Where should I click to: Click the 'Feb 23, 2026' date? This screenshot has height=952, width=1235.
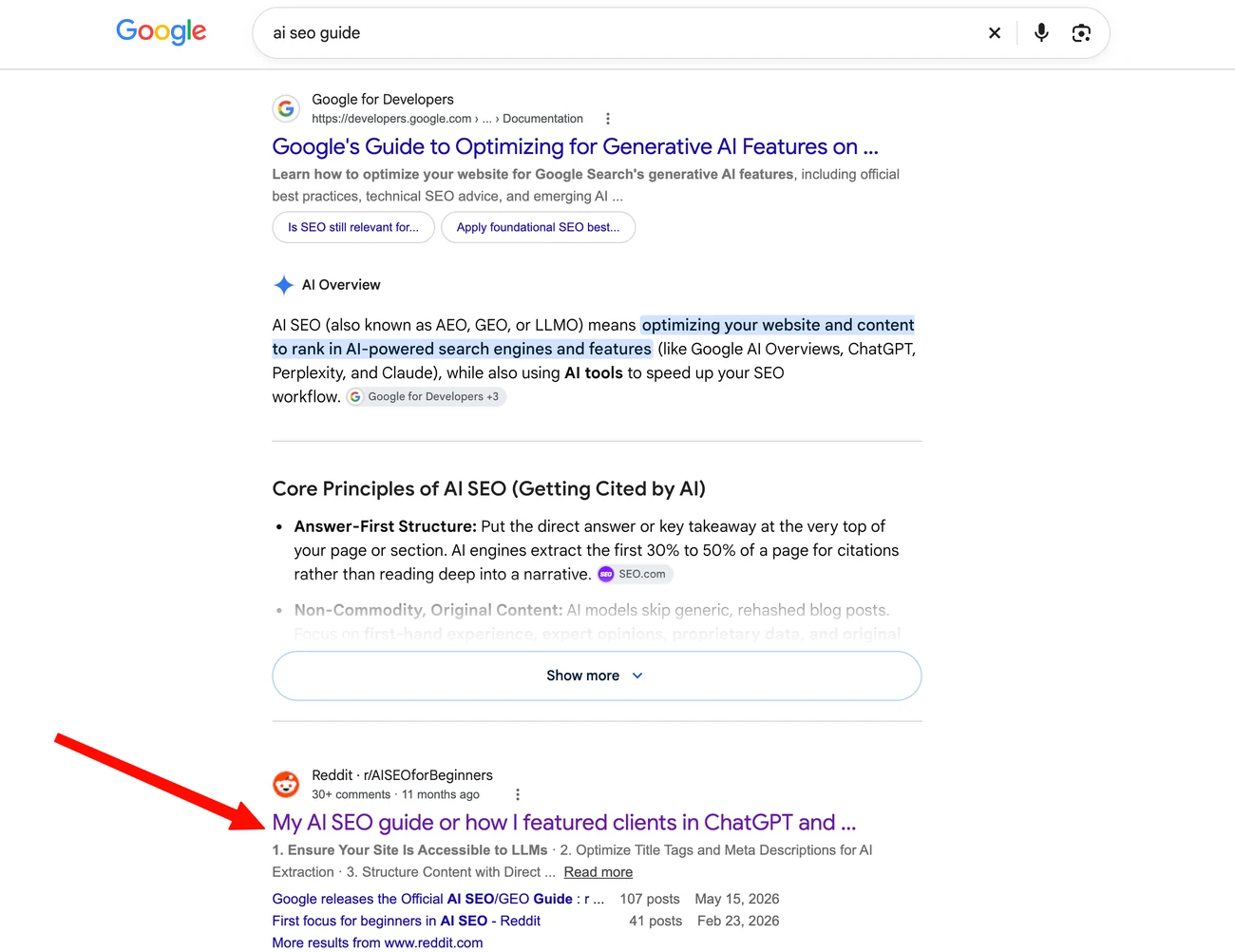738,921
